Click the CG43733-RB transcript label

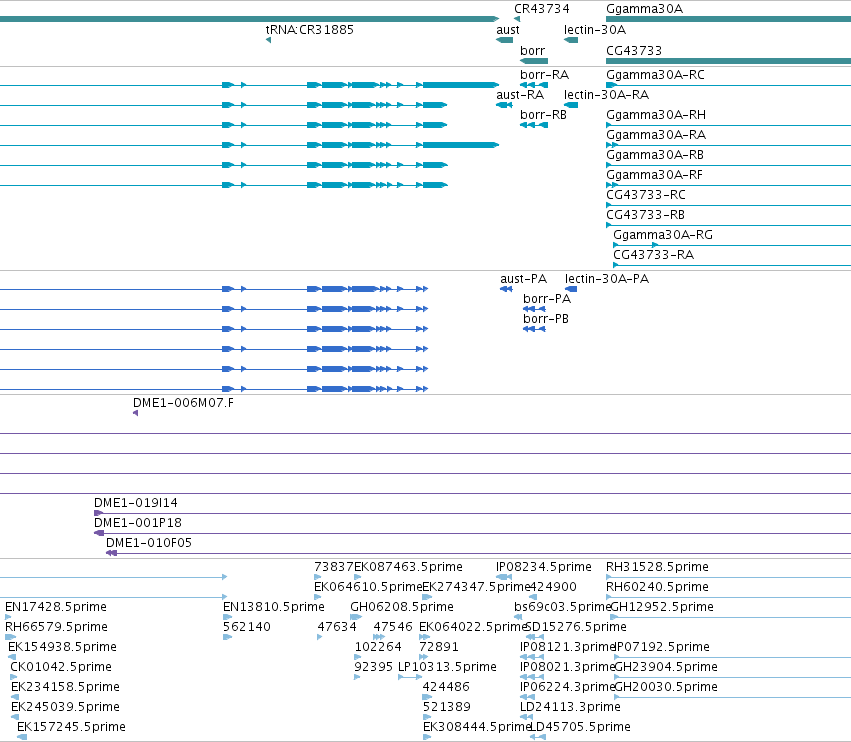pyautogui.click(x=645, y=214)
